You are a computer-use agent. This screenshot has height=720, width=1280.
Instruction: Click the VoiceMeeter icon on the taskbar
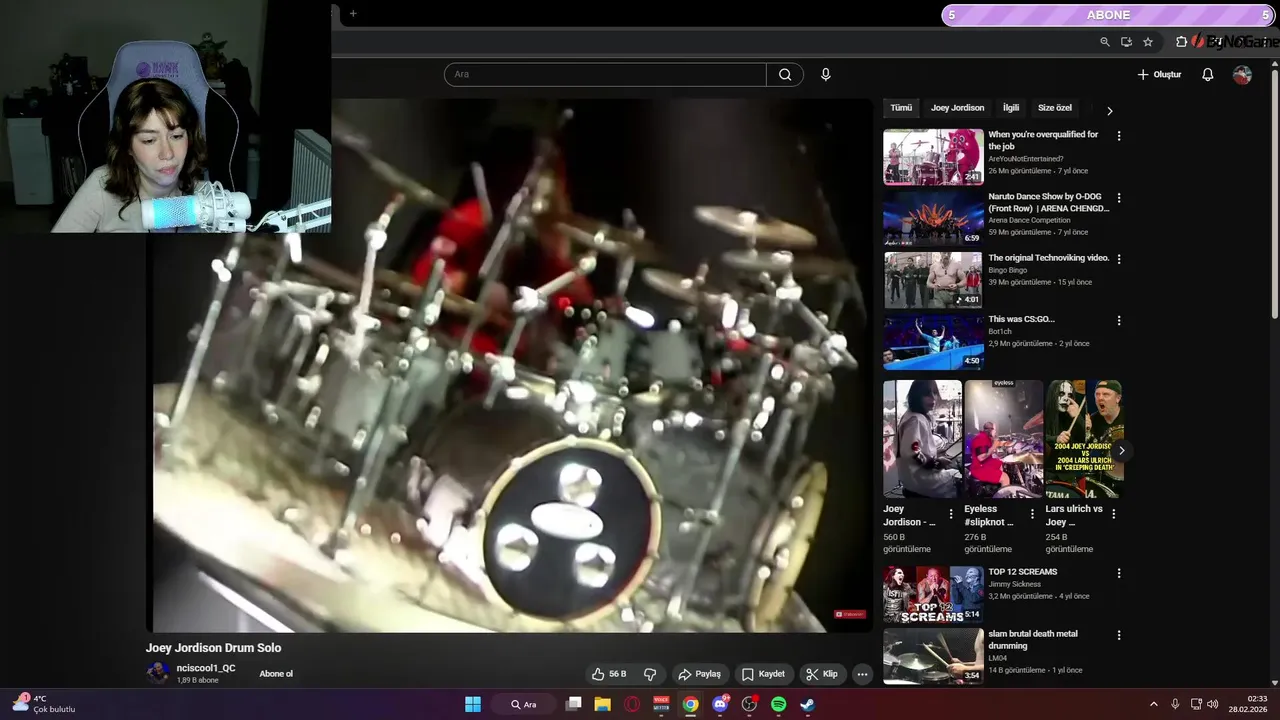661,704
